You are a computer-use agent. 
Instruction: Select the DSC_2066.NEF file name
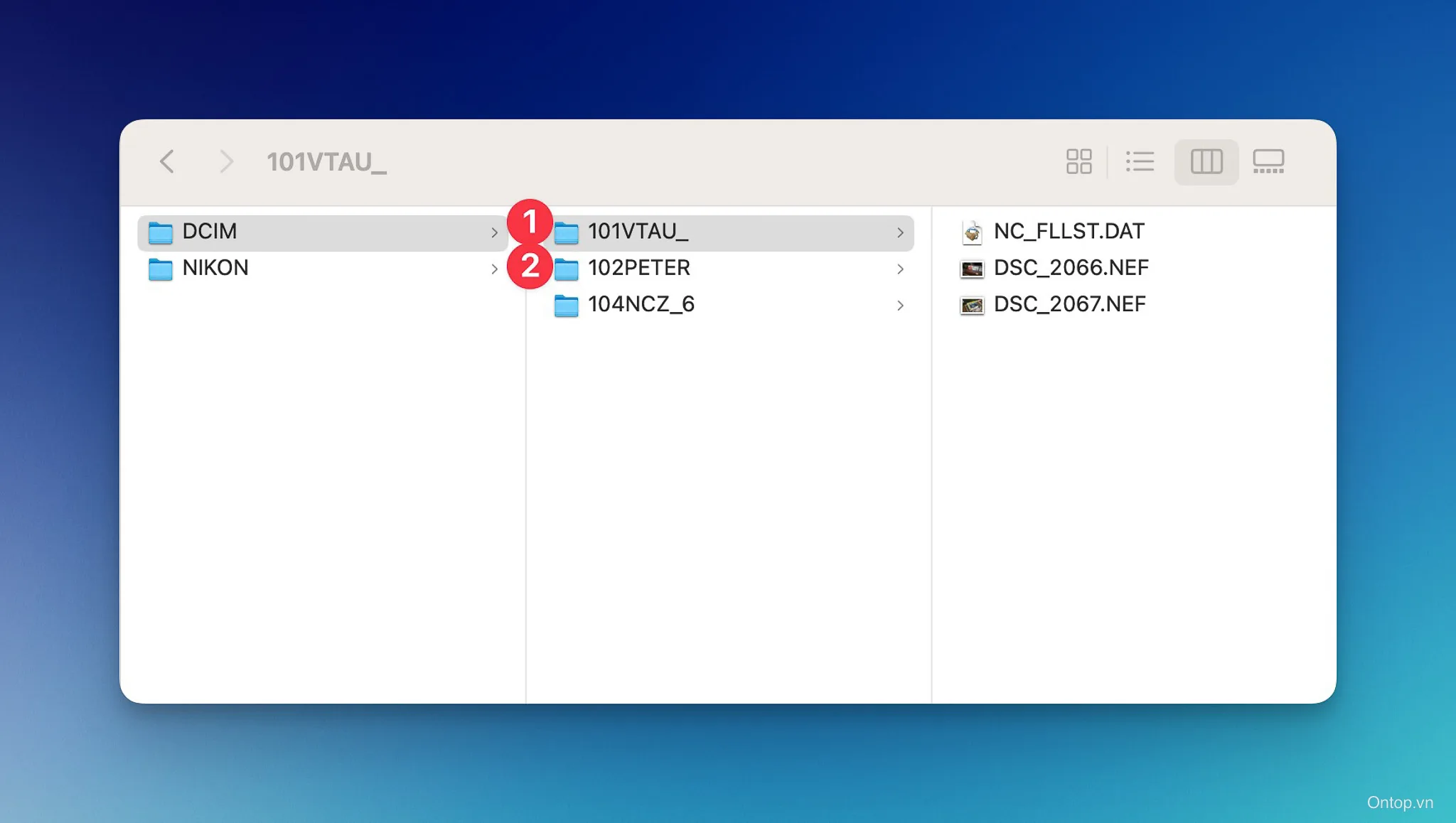pyautogui.click(x=1071, y=267)
